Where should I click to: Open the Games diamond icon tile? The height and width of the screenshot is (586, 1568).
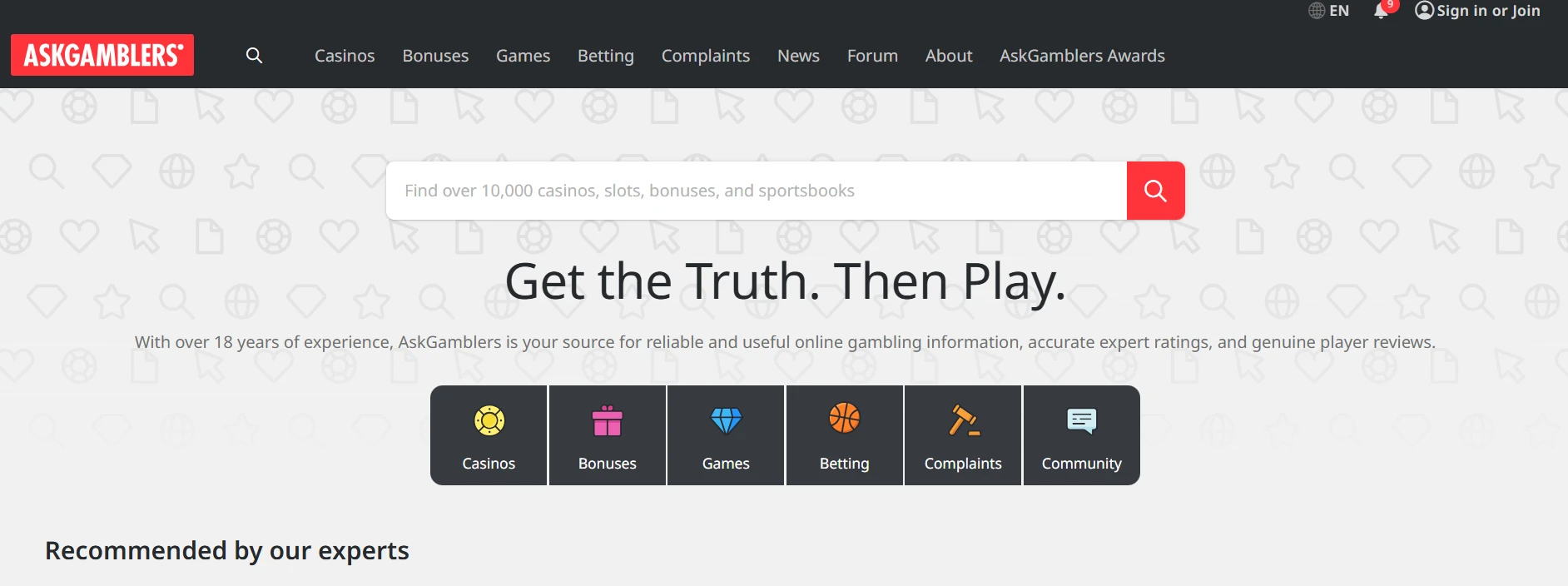pos(726,435)
